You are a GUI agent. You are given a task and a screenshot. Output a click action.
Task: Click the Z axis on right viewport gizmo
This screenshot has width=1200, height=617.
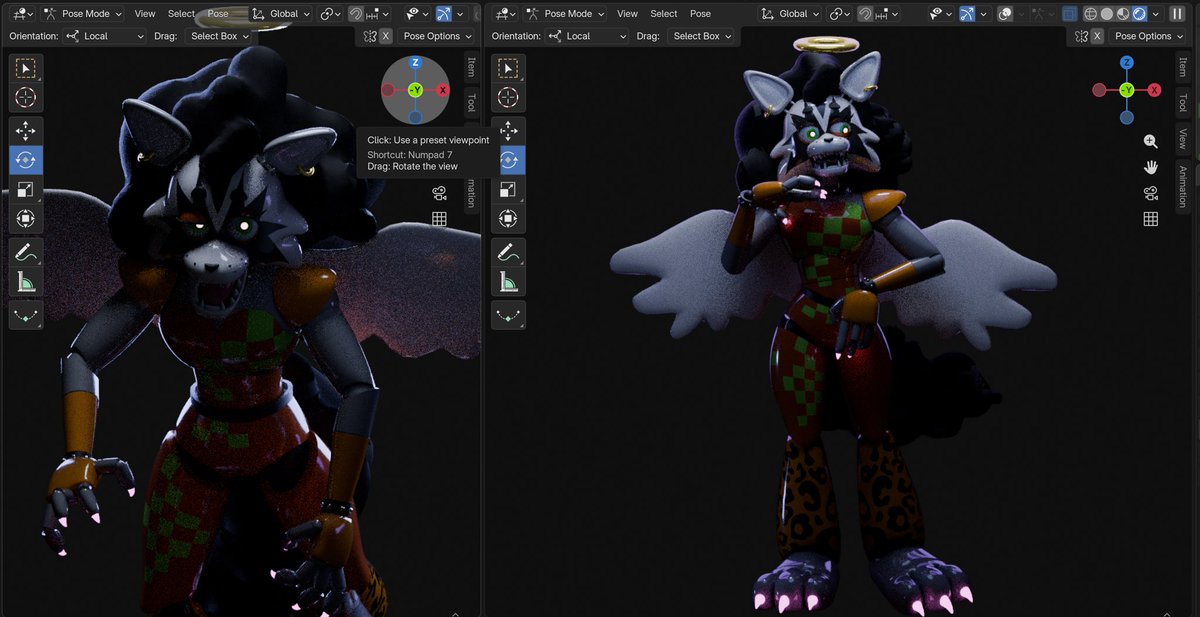(1127, 62)
